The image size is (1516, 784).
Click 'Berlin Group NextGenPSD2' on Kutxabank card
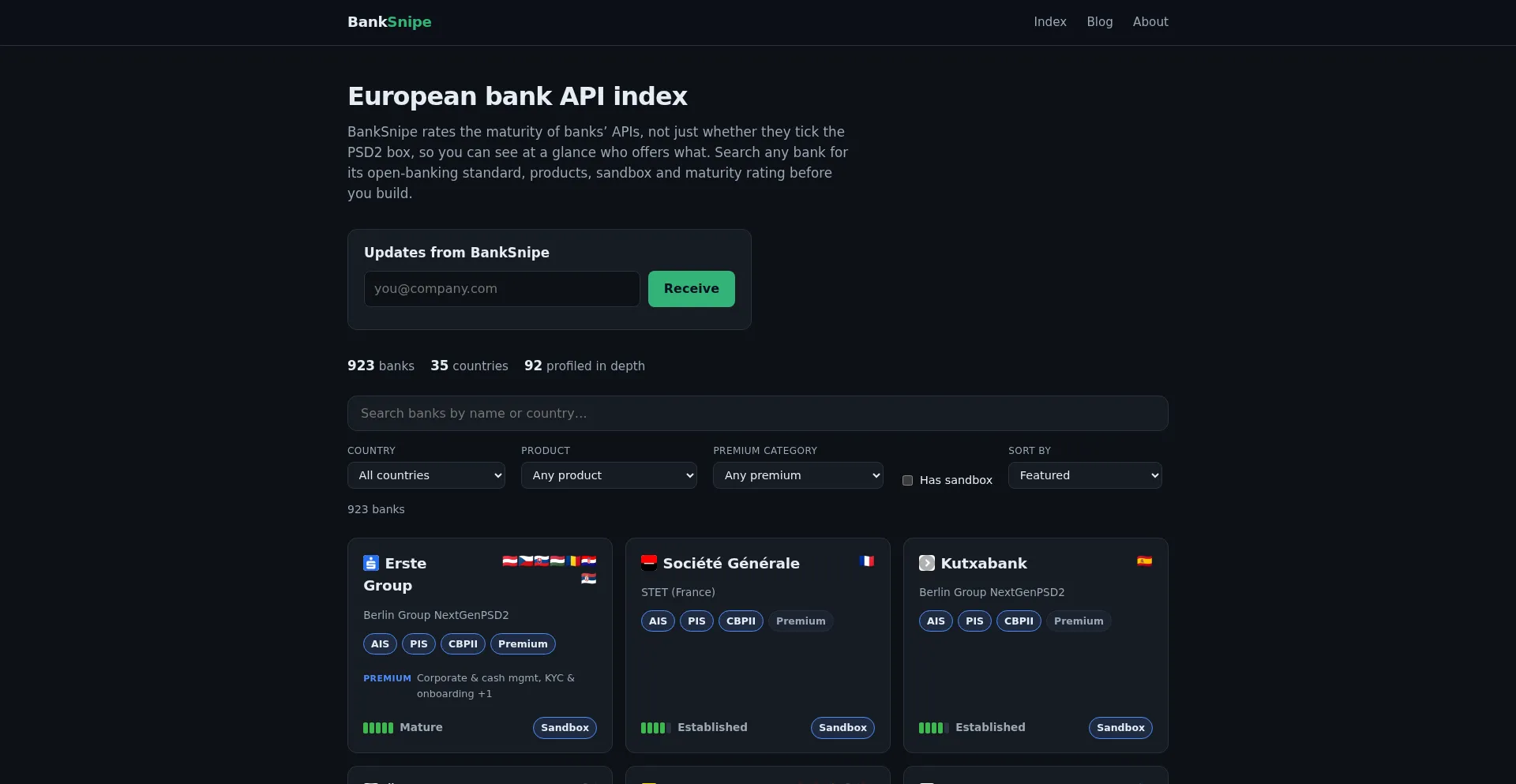(992, 592)
